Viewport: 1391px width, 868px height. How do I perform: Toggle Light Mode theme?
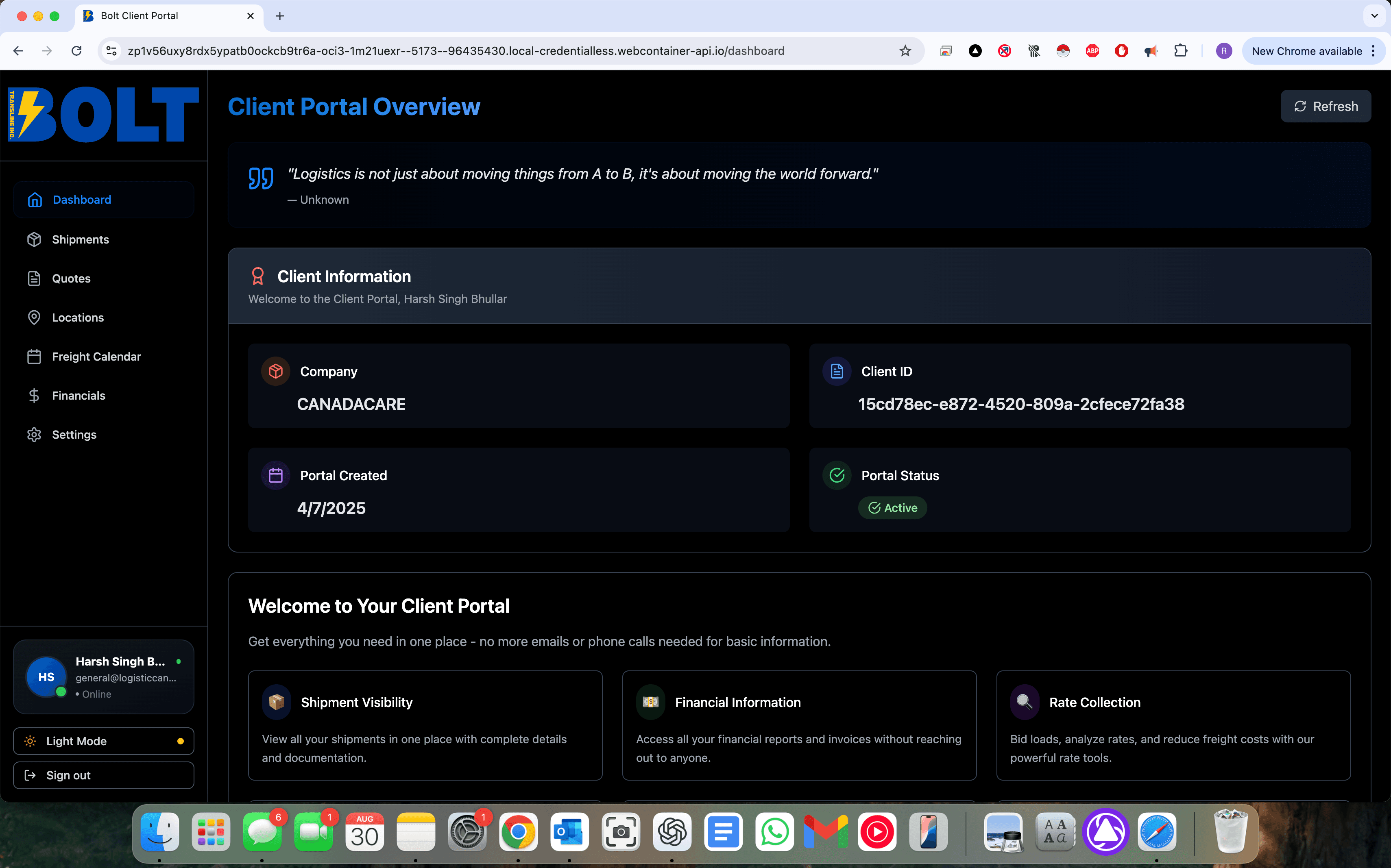103,741
